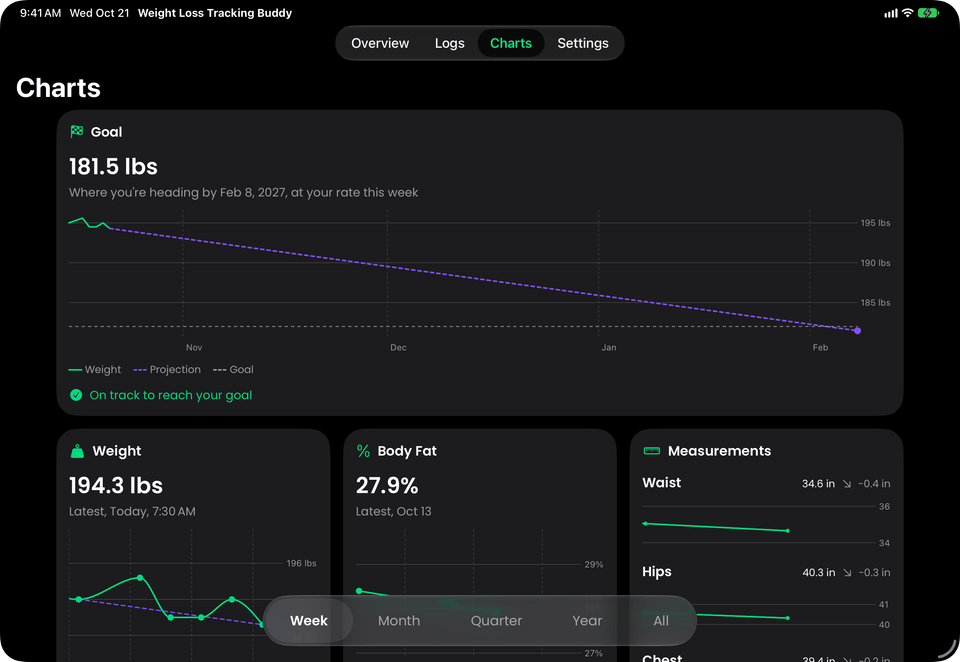This screenshot has height=662, width=960.
Task: Click first data point on Body Fat chart
Action: (359, 591)
